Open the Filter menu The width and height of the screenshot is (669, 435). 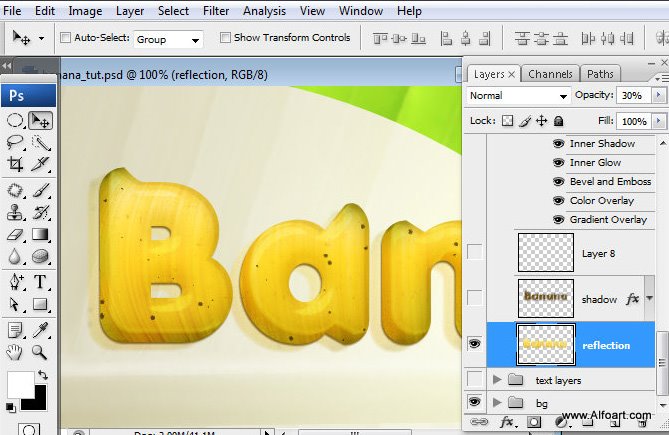[216, 11]
